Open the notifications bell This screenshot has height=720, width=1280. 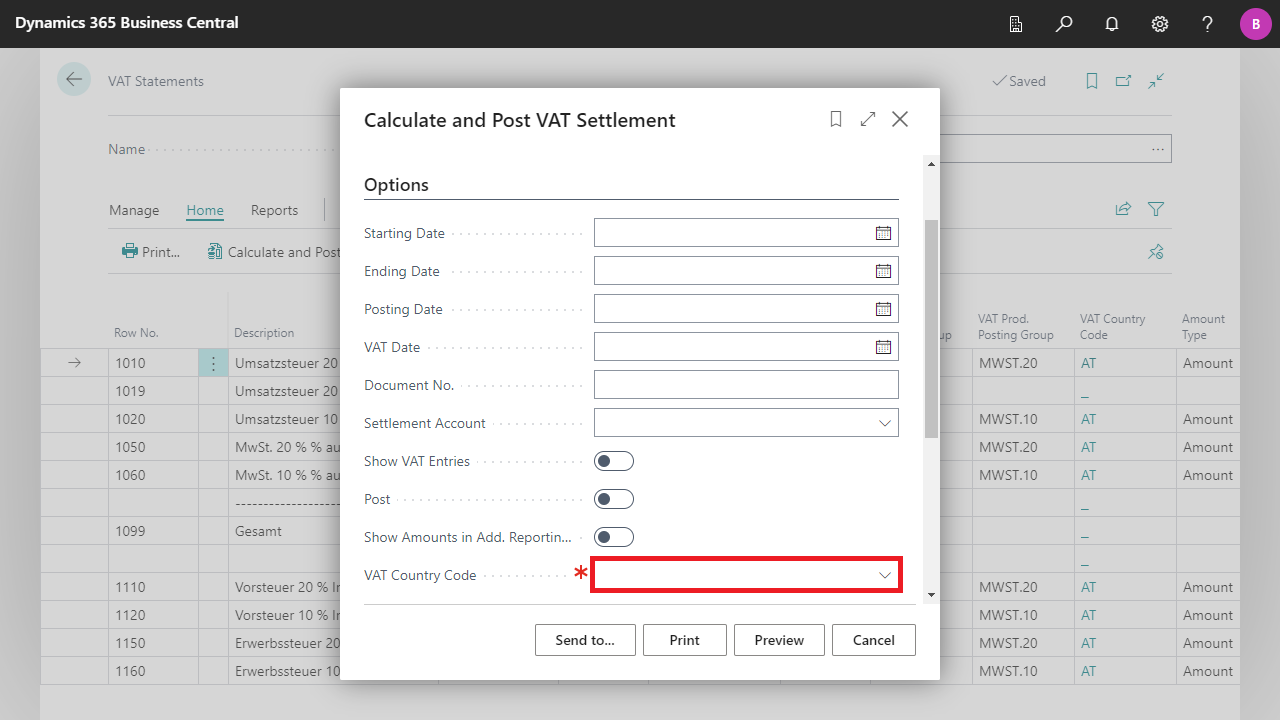click(x=1112, y=24)
